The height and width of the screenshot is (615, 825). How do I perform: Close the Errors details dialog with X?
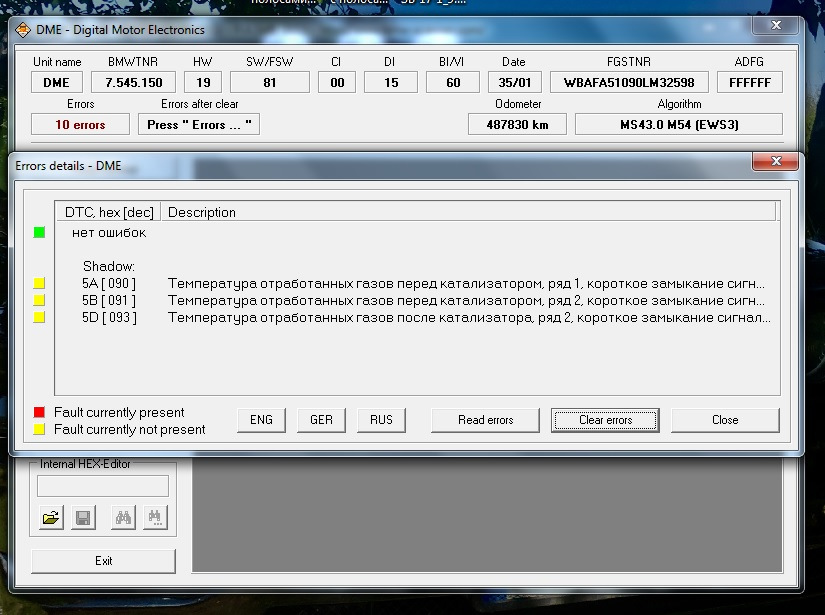coord(776,162)
